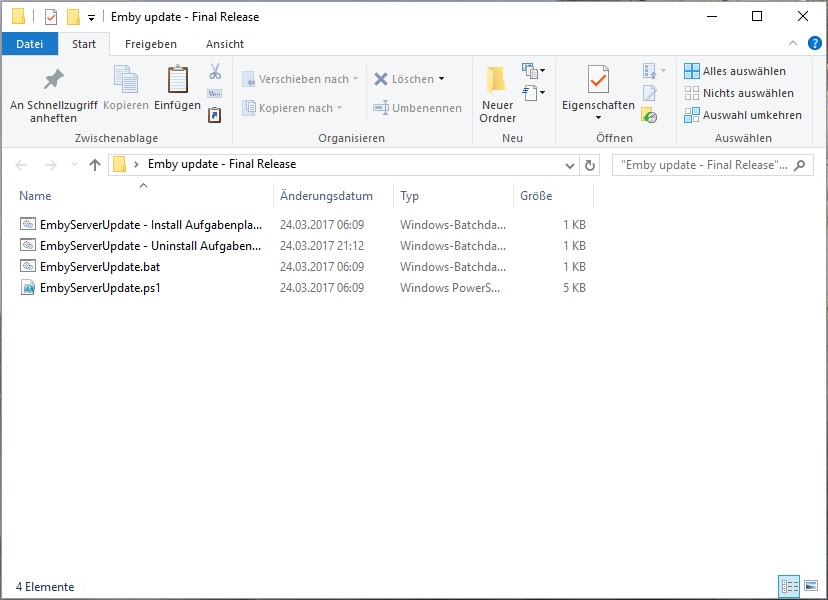The height and width of the screenshot is (600, 828).
Task: Click the quick access properties checkmark icon
Action: tap(51, 17)
